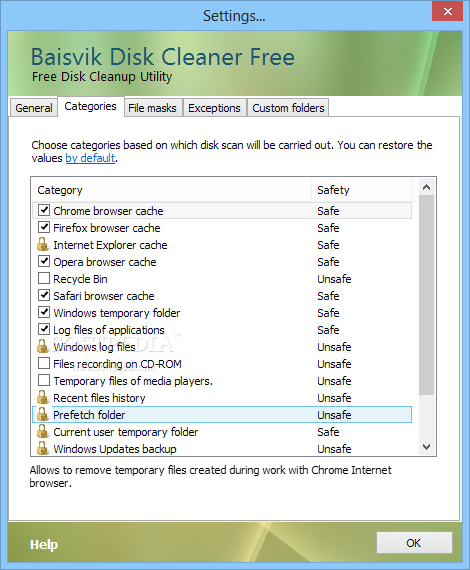
Task: Select the Categories tab
Action: pyautogui.click(x=91, y=106)
